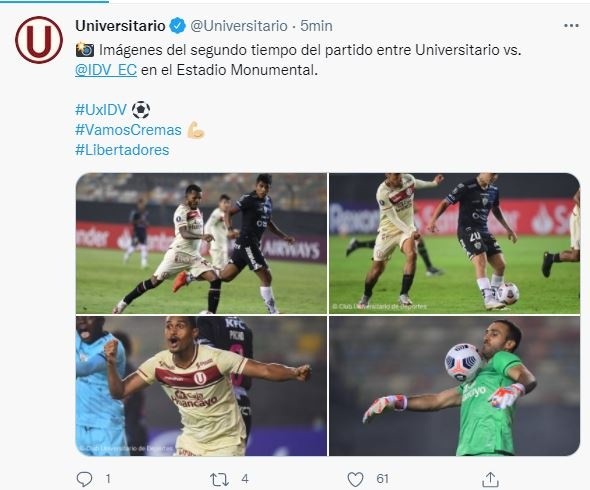The image size is (590, 490).
Task: Open photo of celebrating cream-shirt player
Action: [x=201, y=386]
